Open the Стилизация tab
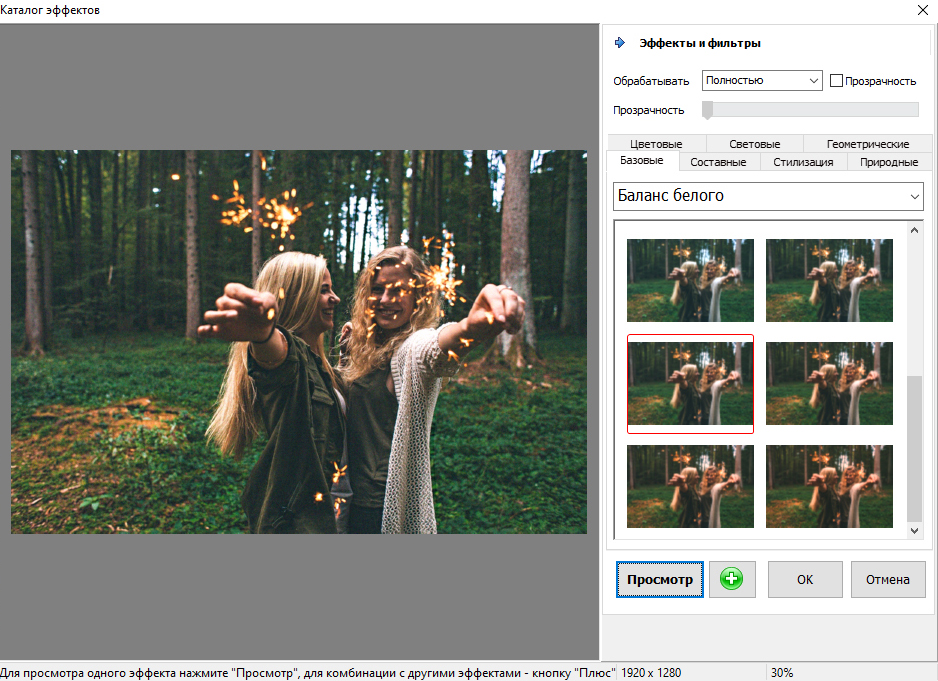 point(802,162)
